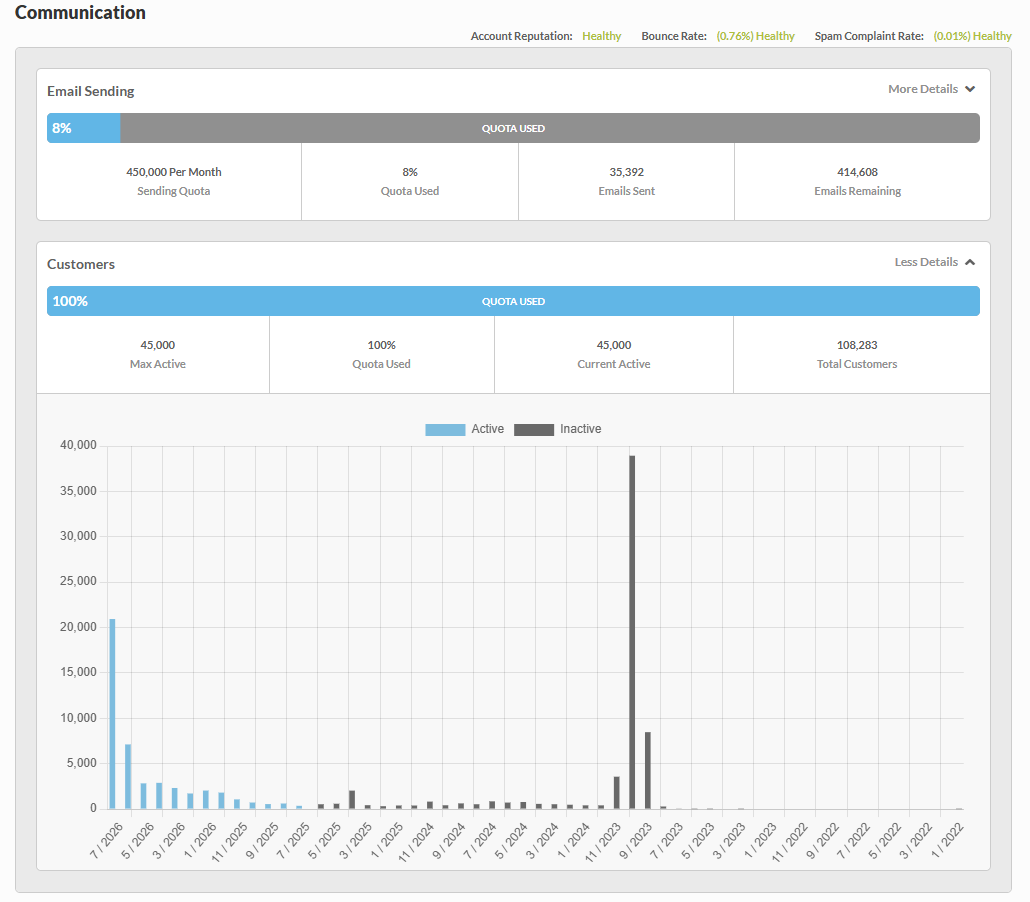The height and width of the screenshot is (902, 1030).
Task: Click the '35,392' Emails Sent value
Action: point(627,172)
